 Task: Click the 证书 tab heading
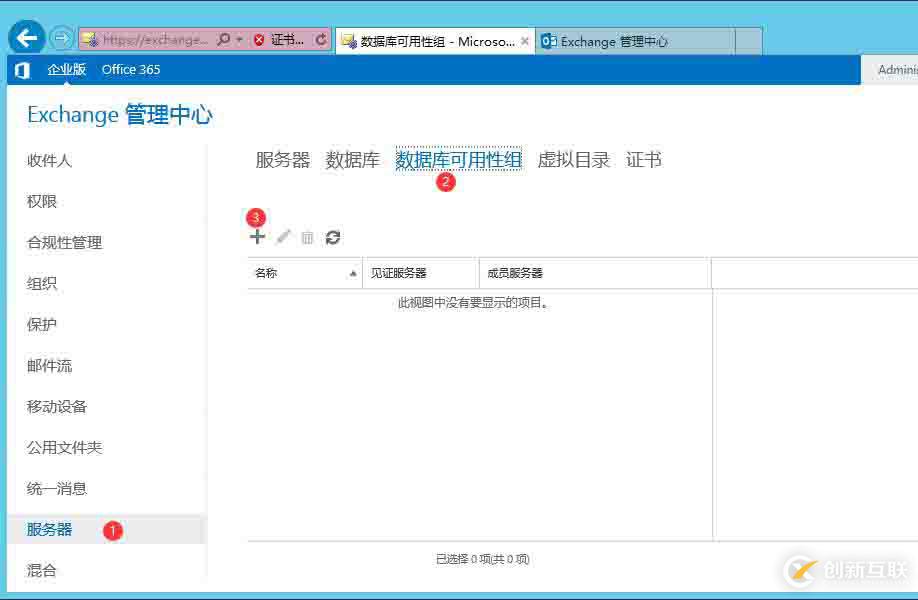[644, 158]
